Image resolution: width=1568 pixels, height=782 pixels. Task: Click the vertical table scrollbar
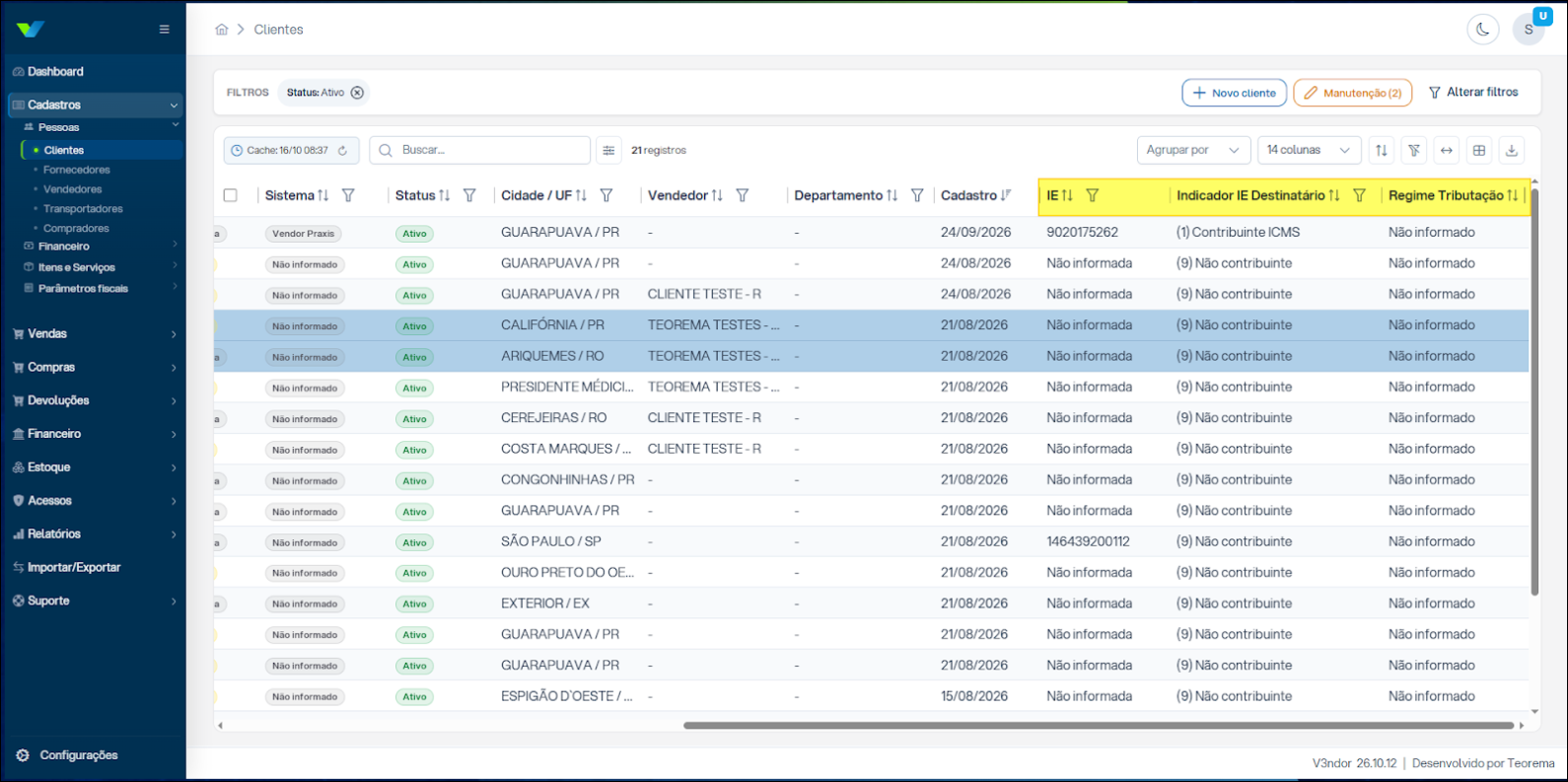(x=1534, y=391)
